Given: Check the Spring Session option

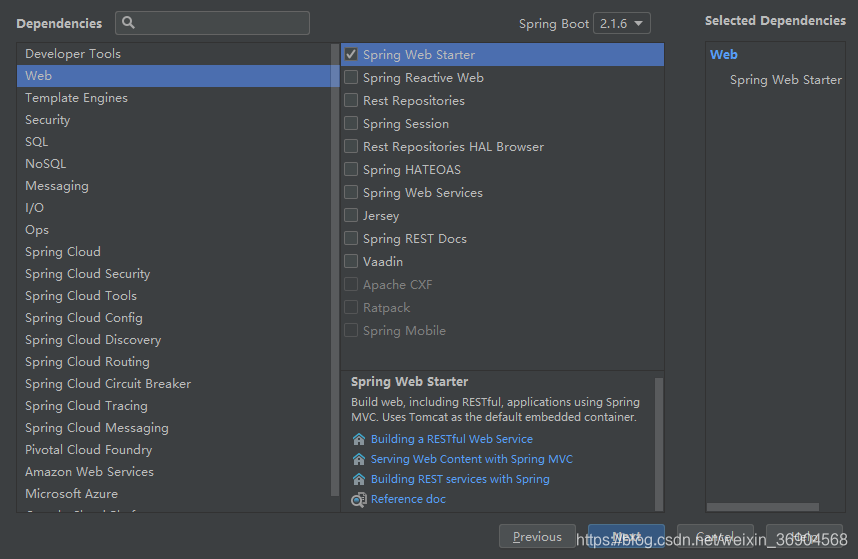Looking at the screenshot, I should pyautogui.click(x=351, y=123).
